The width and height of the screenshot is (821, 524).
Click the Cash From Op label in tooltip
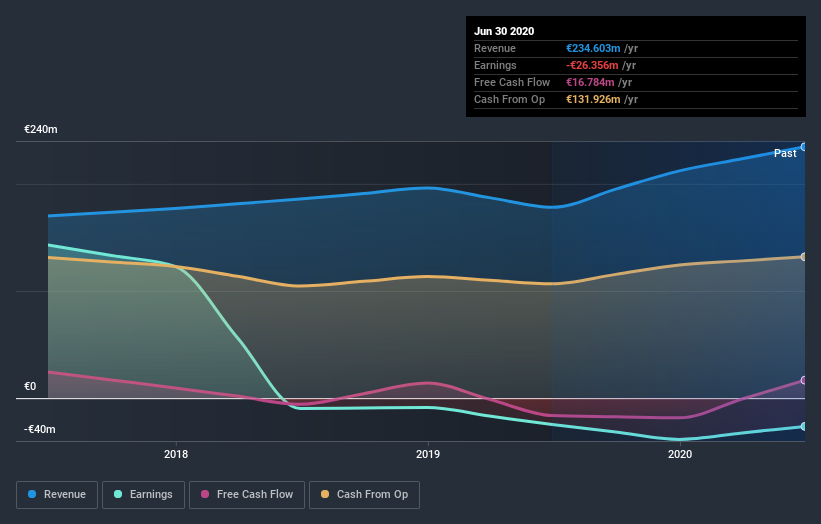(x=509, y=99)
